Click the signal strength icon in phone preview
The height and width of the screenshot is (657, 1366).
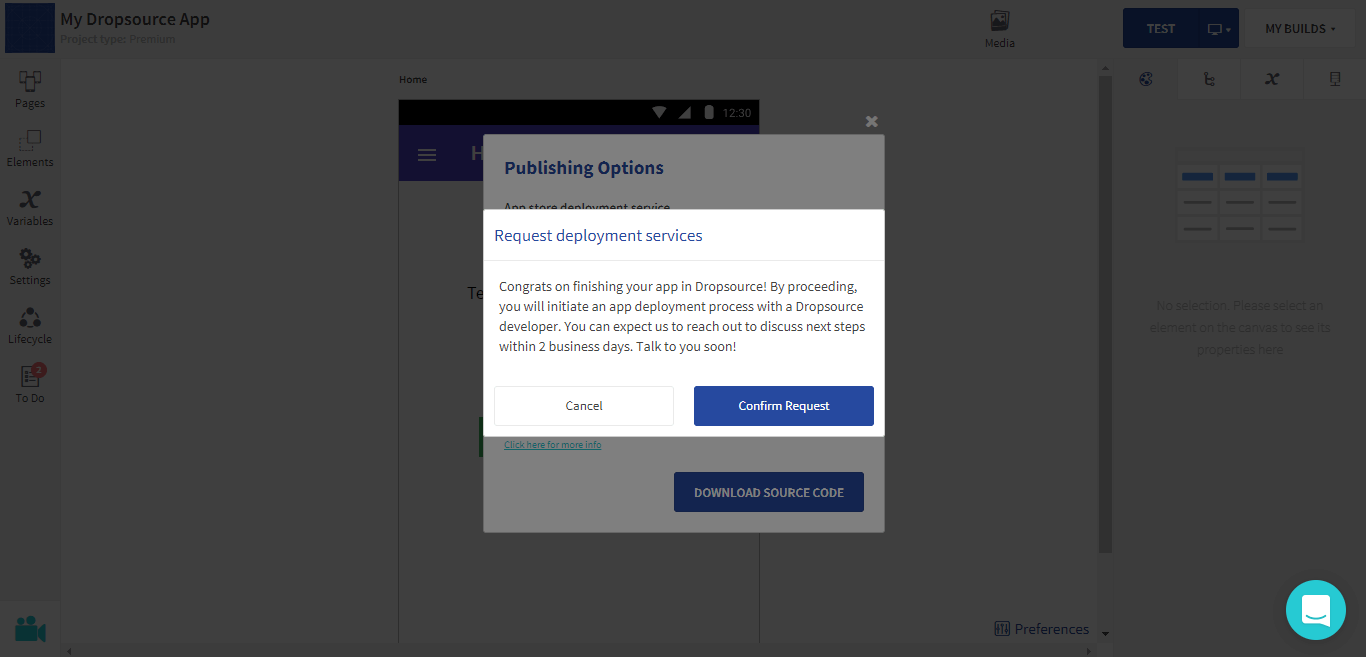pos(685,112)
